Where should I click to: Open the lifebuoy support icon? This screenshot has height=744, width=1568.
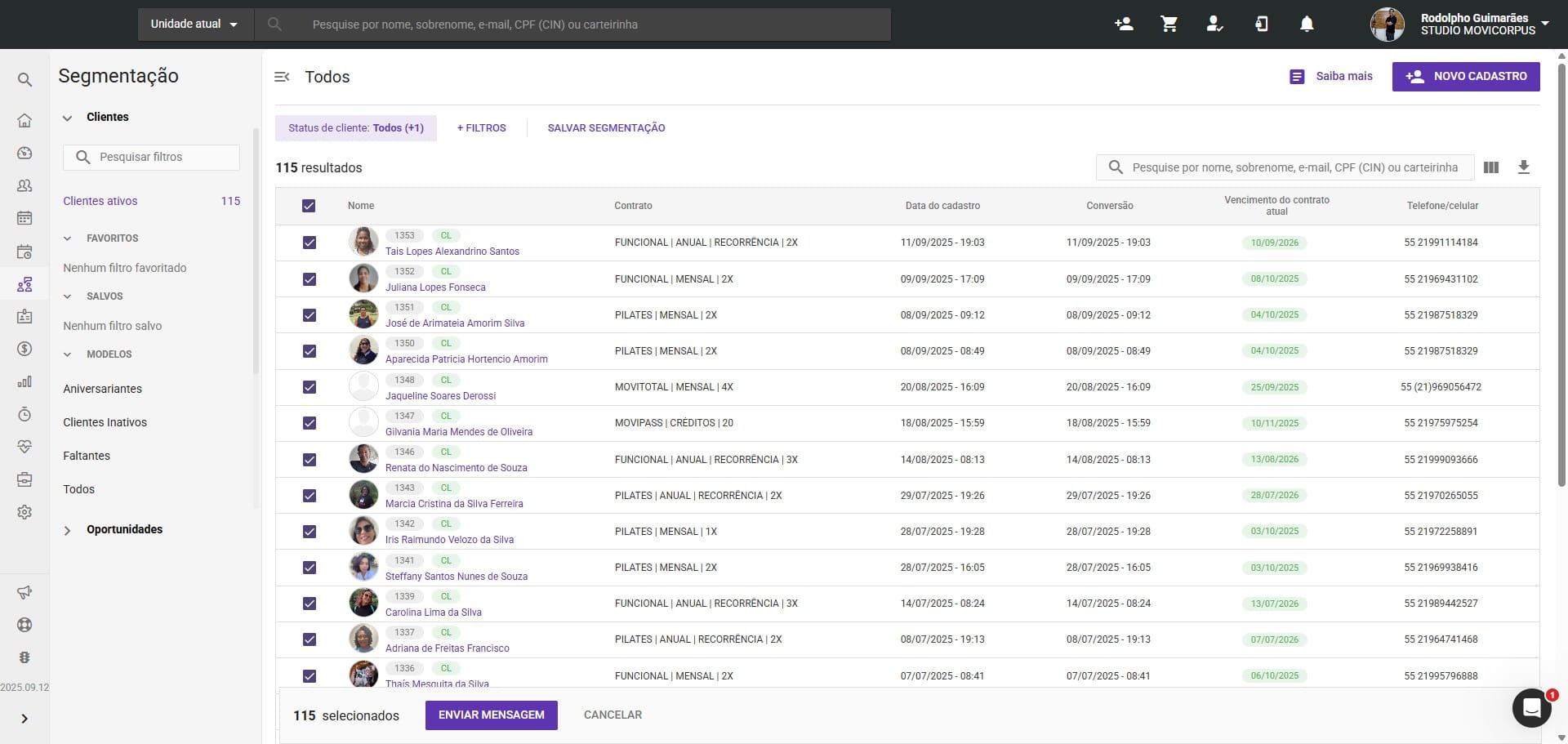[x=24, y=625]
